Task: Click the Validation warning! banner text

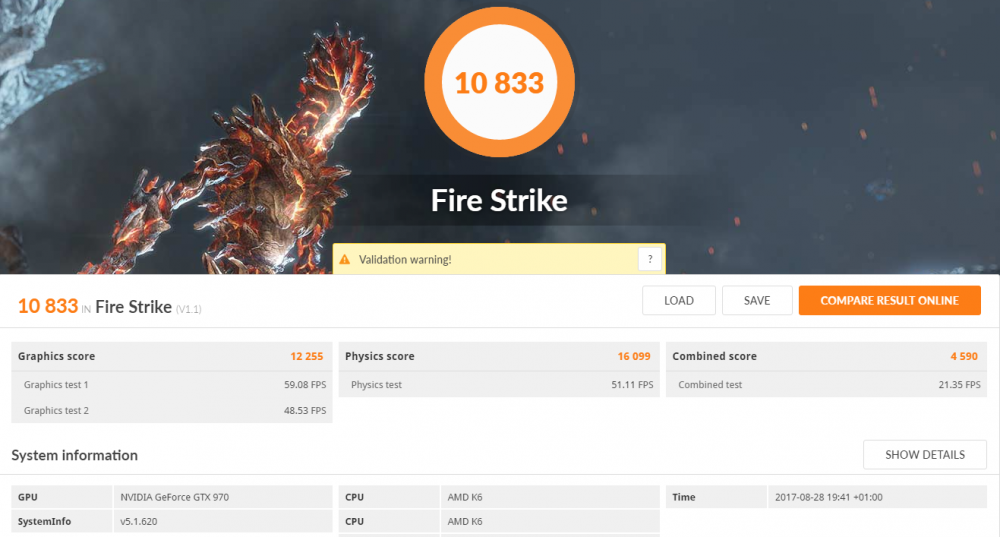Action: [405, 260]
